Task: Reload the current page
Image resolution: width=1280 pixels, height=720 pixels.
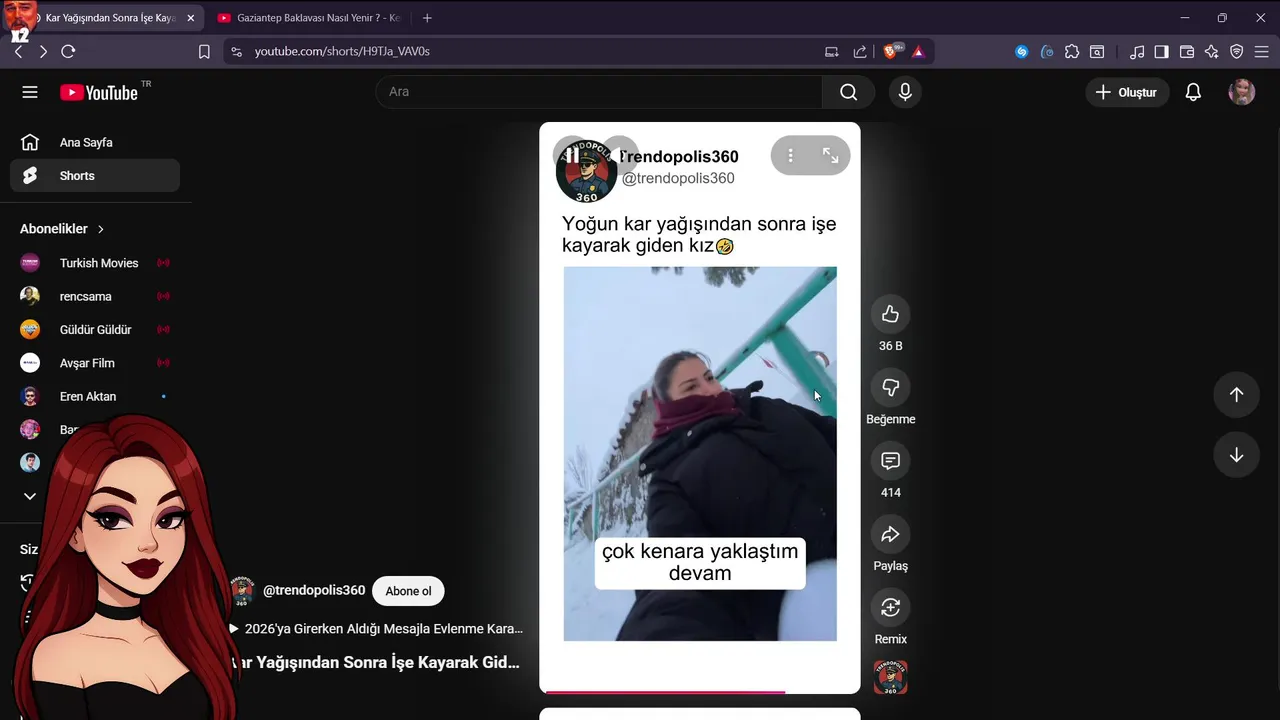Action: click(x=68, y=51)
